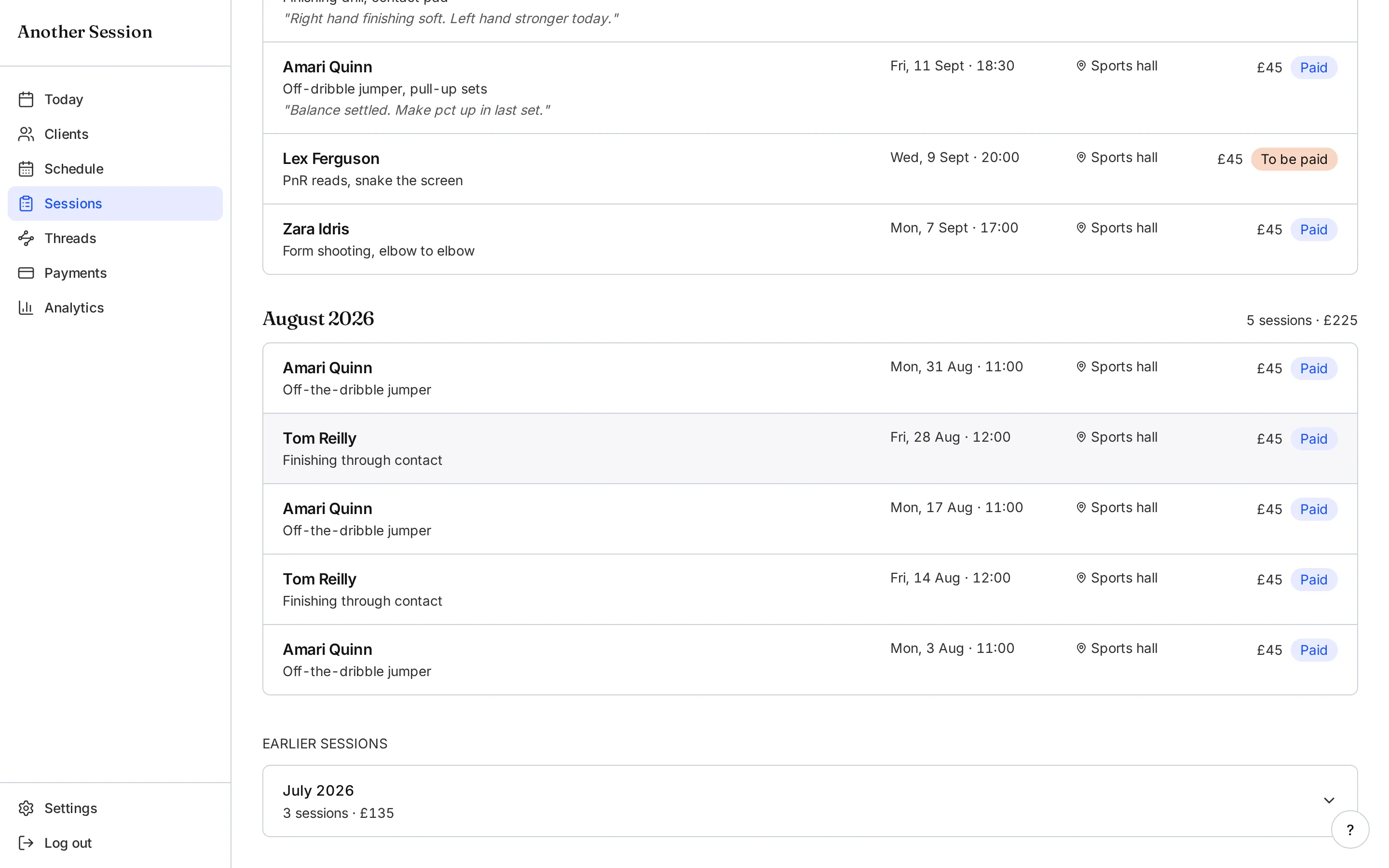
Task: Click the Threads icon in sidebar
Action: point(26,238)
